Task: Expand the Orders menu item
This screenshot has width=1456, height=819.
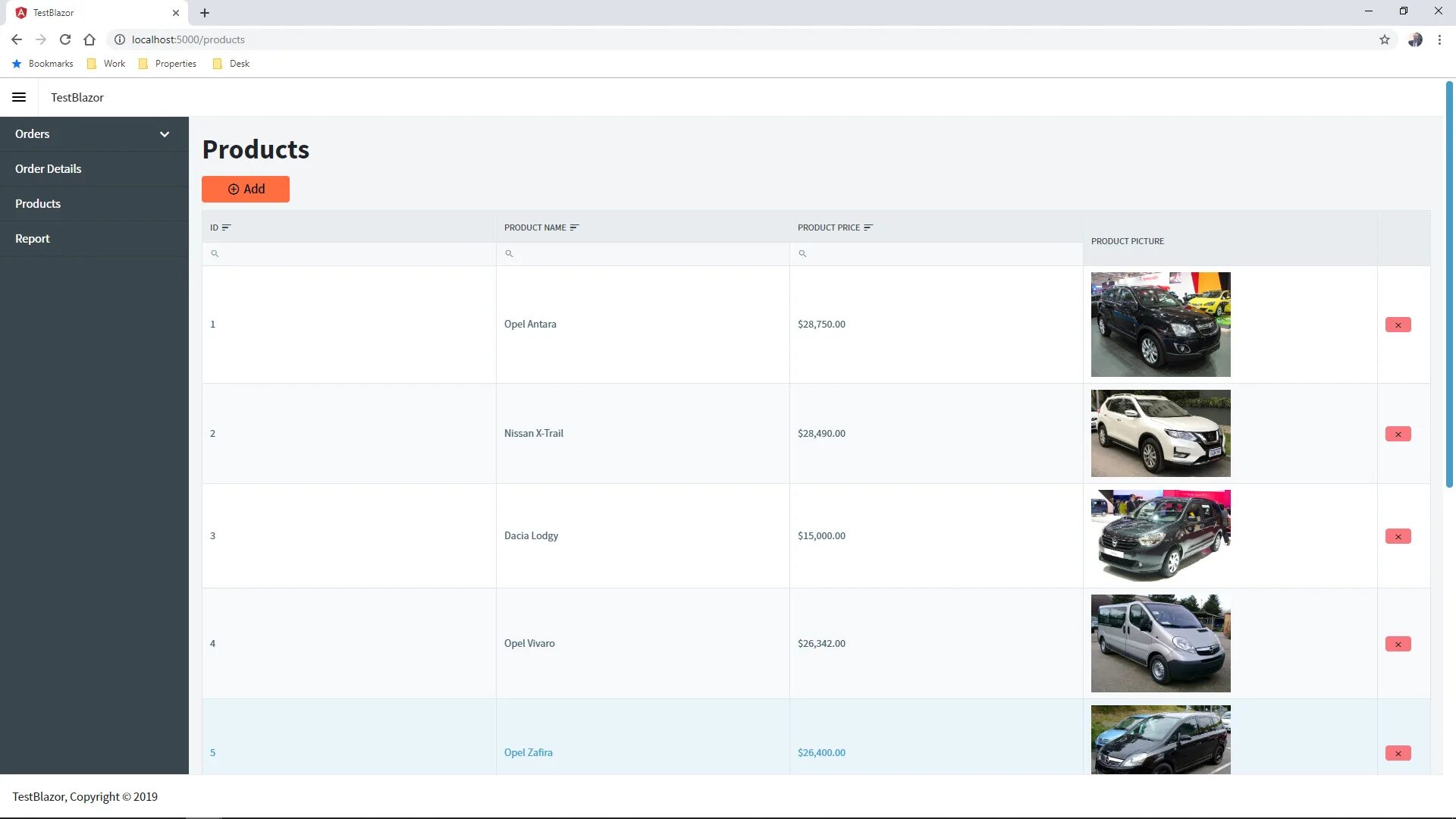Action: tap(164, 133)
